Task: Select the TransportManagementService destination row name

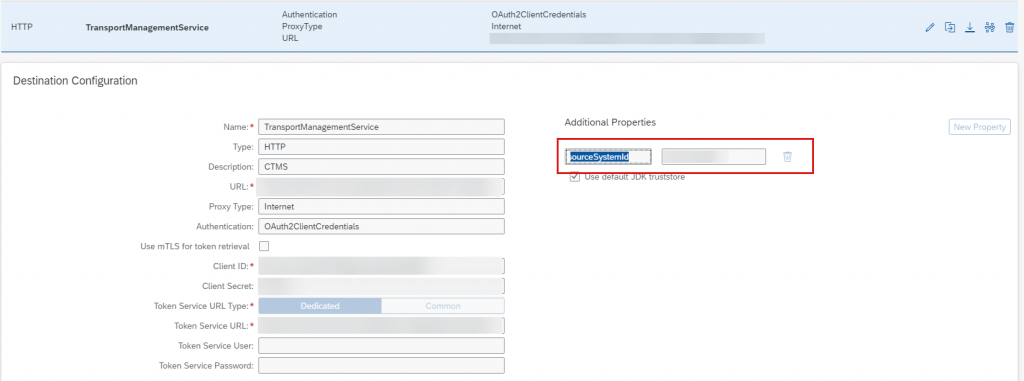Action: pos(147,28)
